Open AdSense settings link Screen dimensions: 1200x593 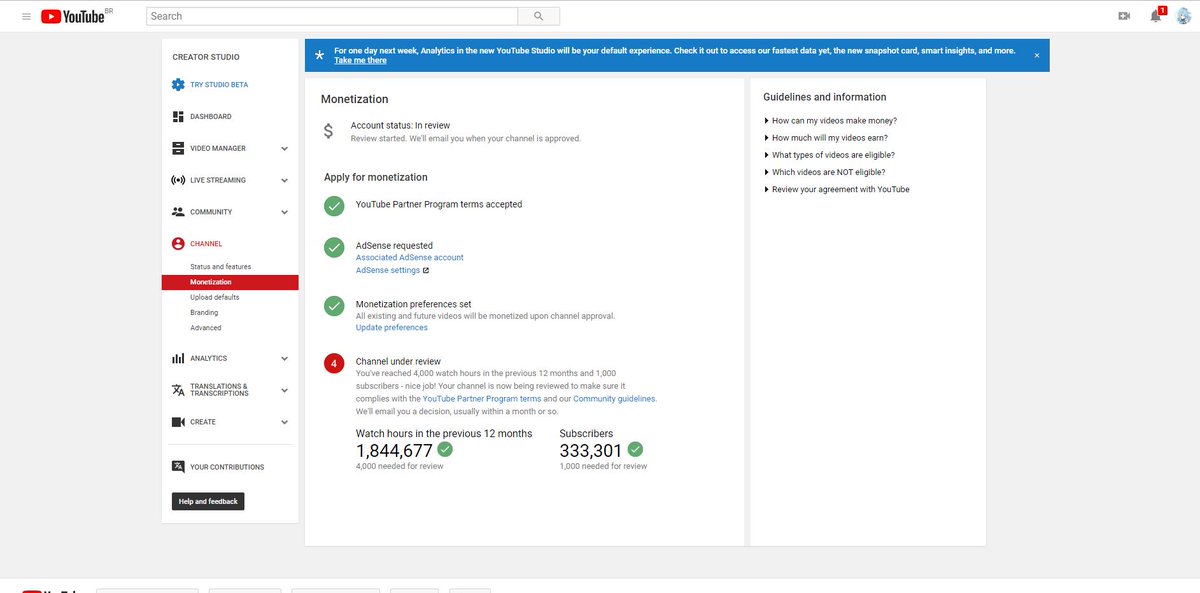point(388,270)
